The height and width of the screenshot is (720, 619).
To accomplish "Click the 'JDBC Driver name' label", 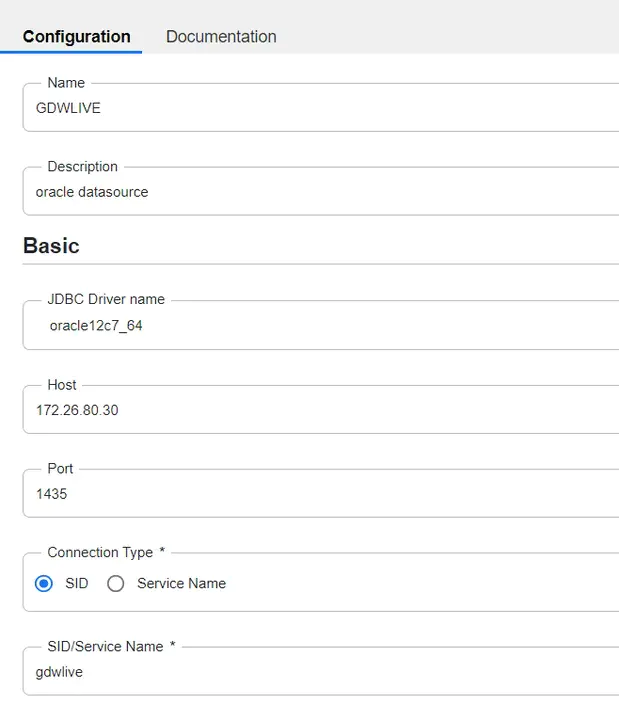I will click(106, 299).
